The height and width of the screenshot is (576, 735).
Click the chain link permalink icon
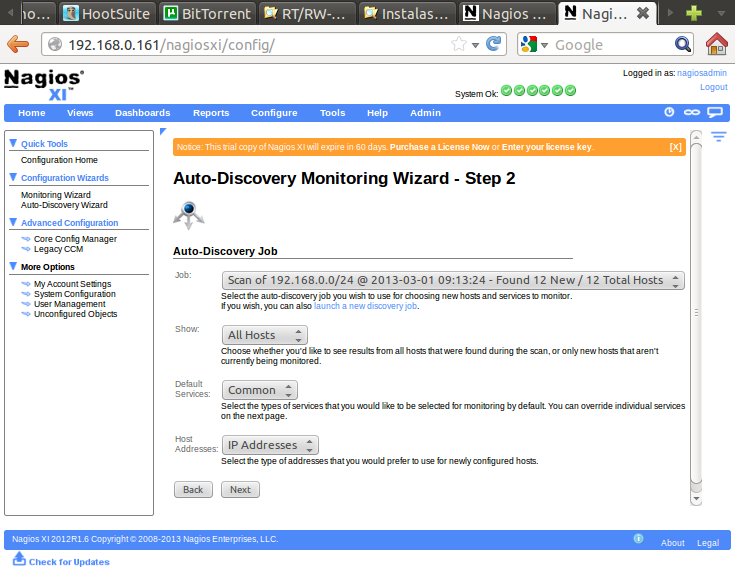(x=692, y=113)
